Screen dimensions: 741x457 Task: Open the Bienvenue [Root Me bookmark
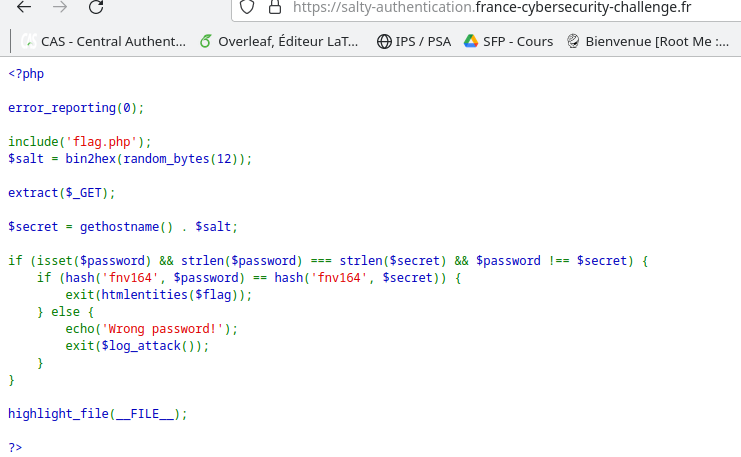[656, 42]
